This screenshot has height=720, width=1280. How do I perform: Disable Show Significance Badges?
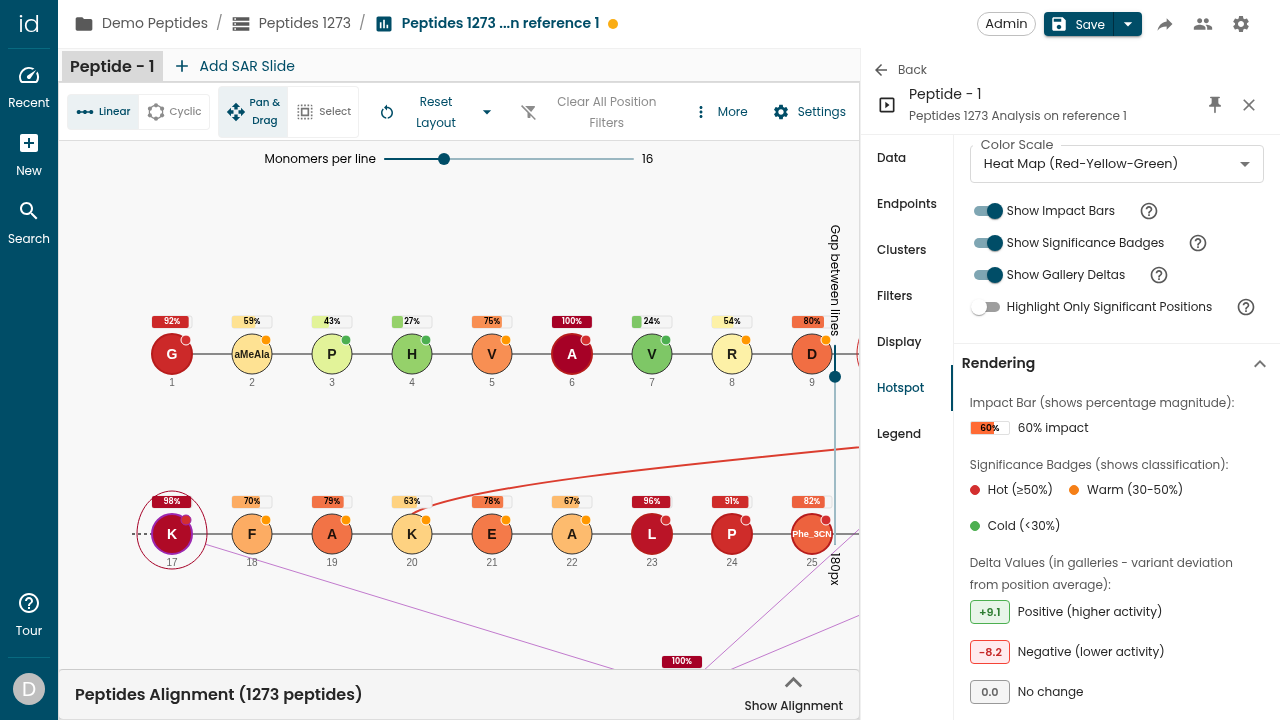988,243
